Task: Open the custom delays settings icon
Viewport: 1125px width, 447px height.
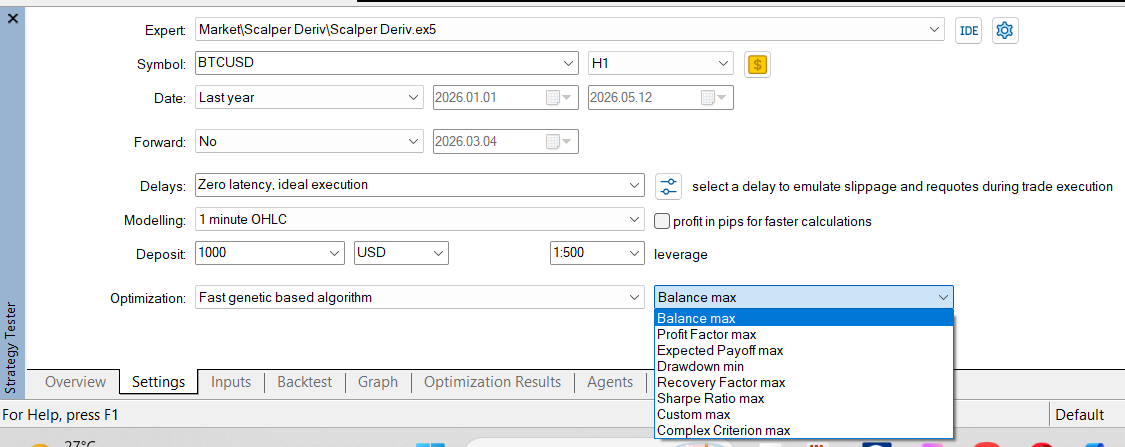Action: pyautogui.click(x=669, y=186)
